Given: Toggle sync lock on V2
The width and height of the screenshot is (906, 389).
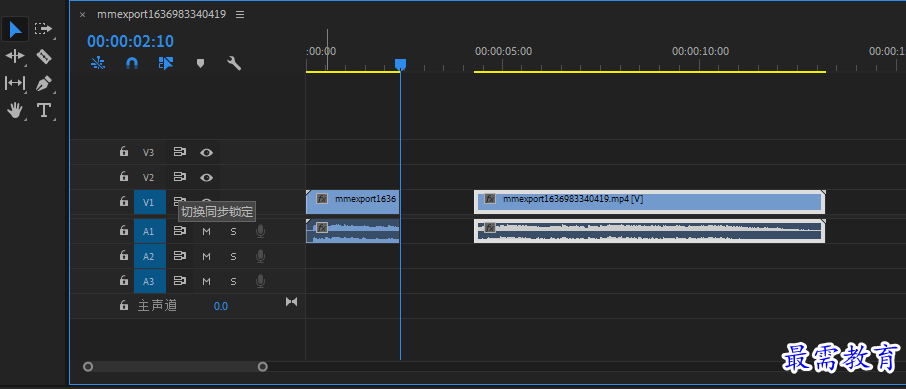Looking at the screenshot, I should click(x=180, y=177).
